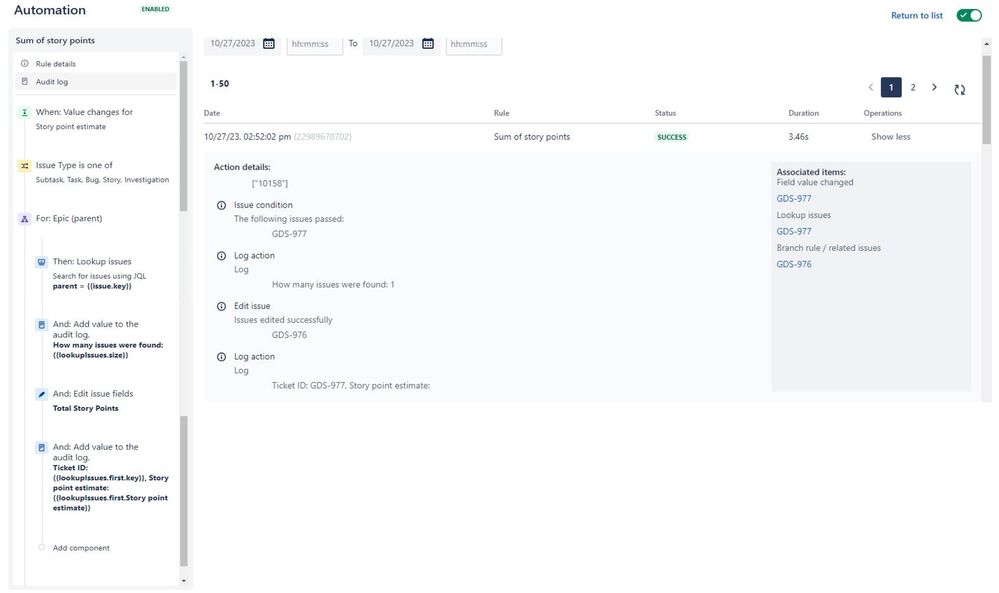Screen dimensions: 999x593
Task: Click the info icon next to Rule details
Action: click(x=23, y=62)
